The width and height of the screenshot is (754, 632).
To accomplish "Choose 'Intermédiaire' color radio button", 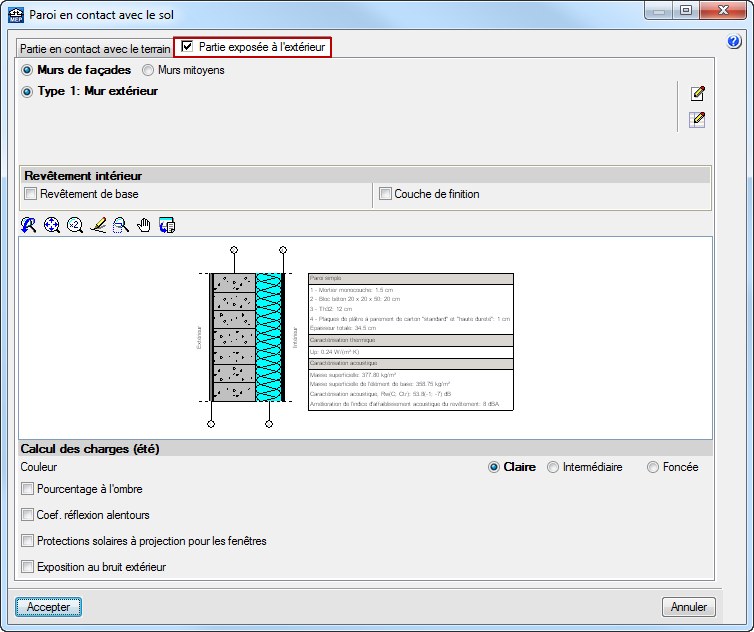I will click(x=553, y=467).
